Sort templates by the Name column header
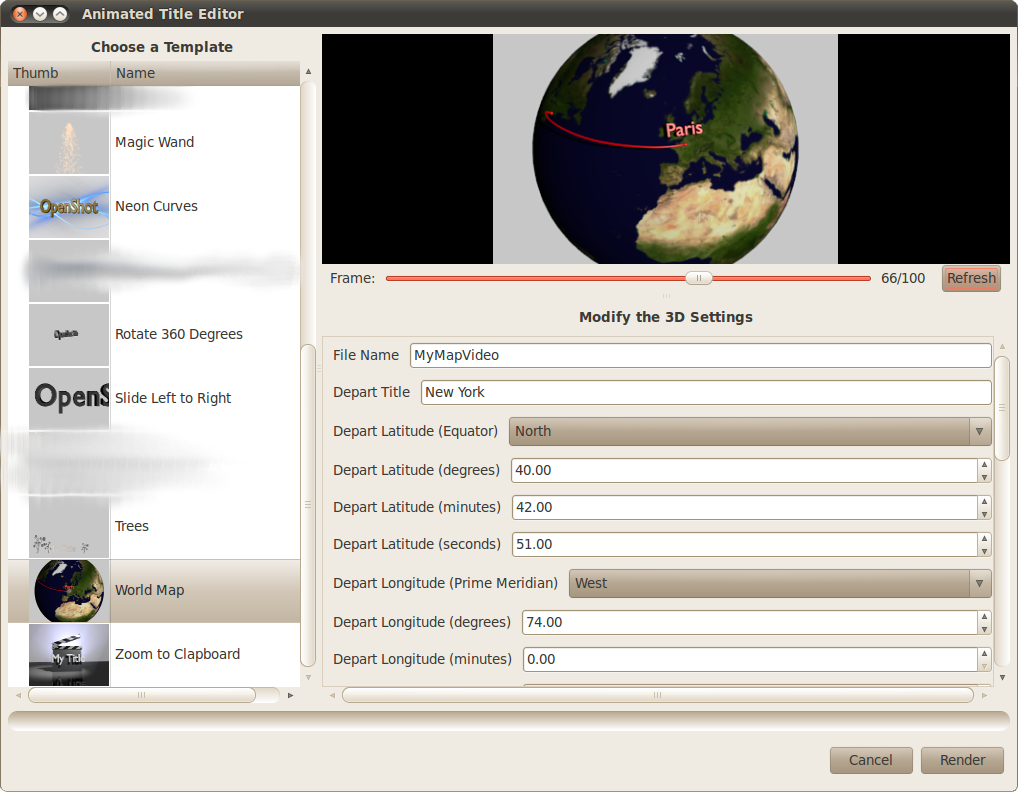Viewport: 1018px width, 792px height. click(x=204, y=73)
